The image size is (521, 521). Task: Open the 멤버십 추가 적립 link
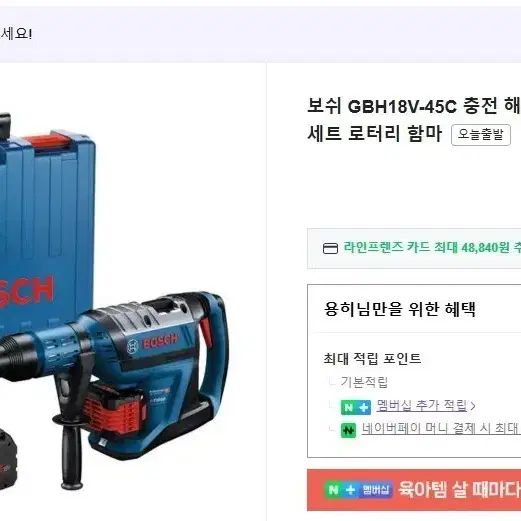click(422, 405)
